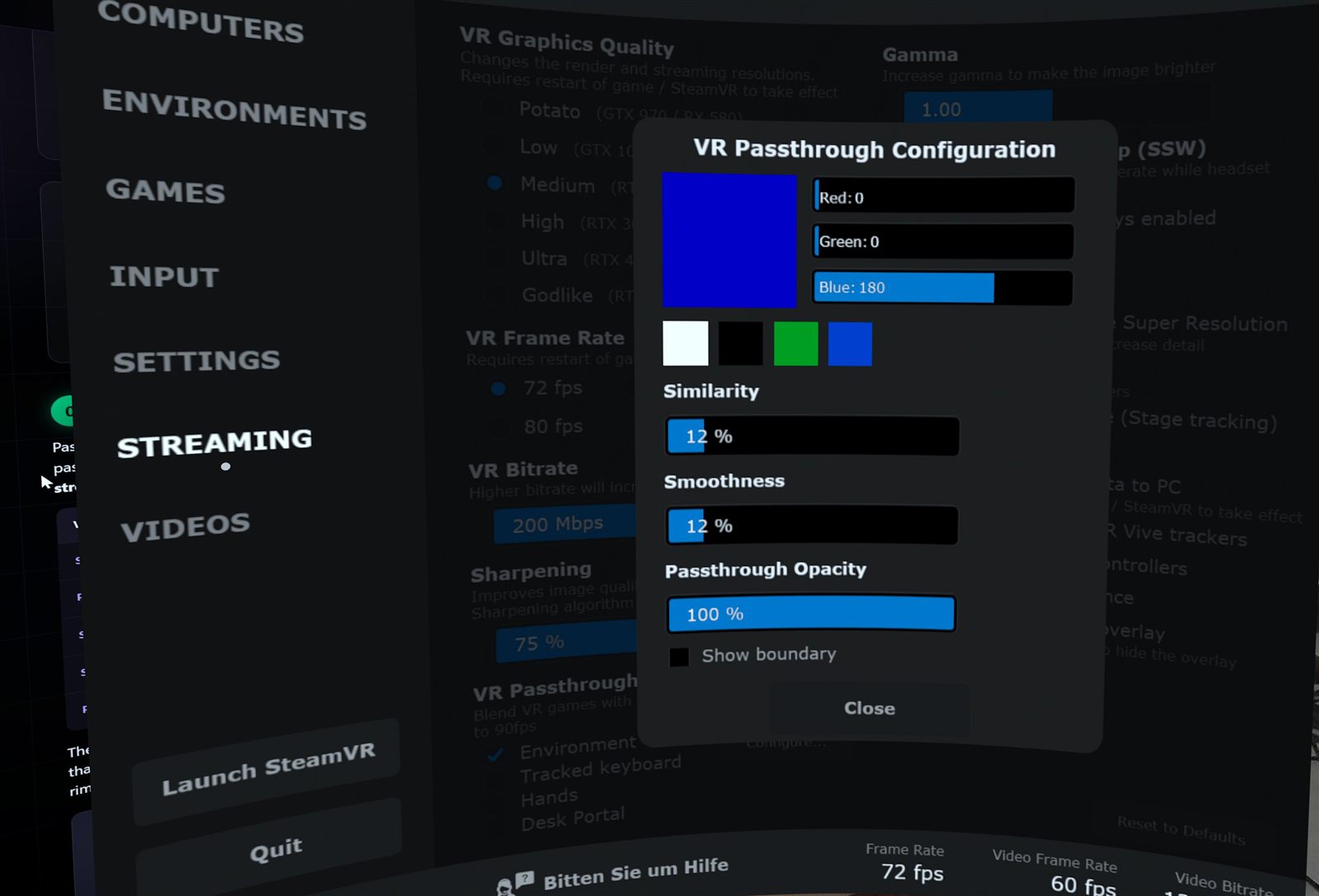Click Bitten Sie um Hilfe help icon
1319x896 pixels.
tap(514, 884)
